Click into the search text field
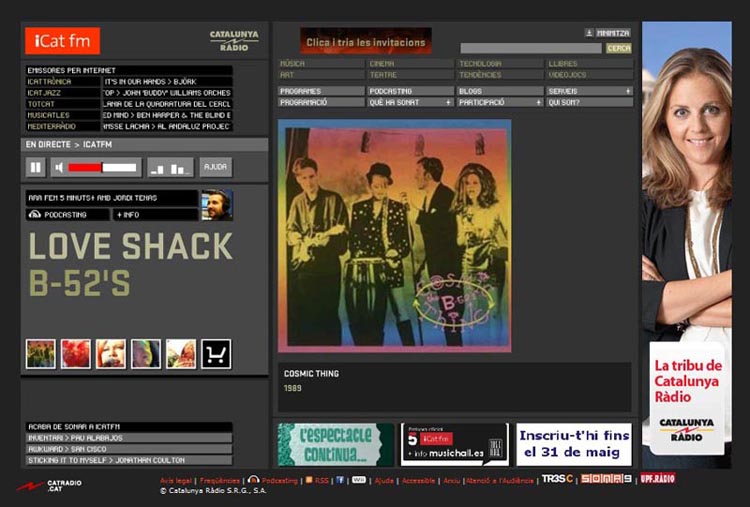 tap(530, 48)
